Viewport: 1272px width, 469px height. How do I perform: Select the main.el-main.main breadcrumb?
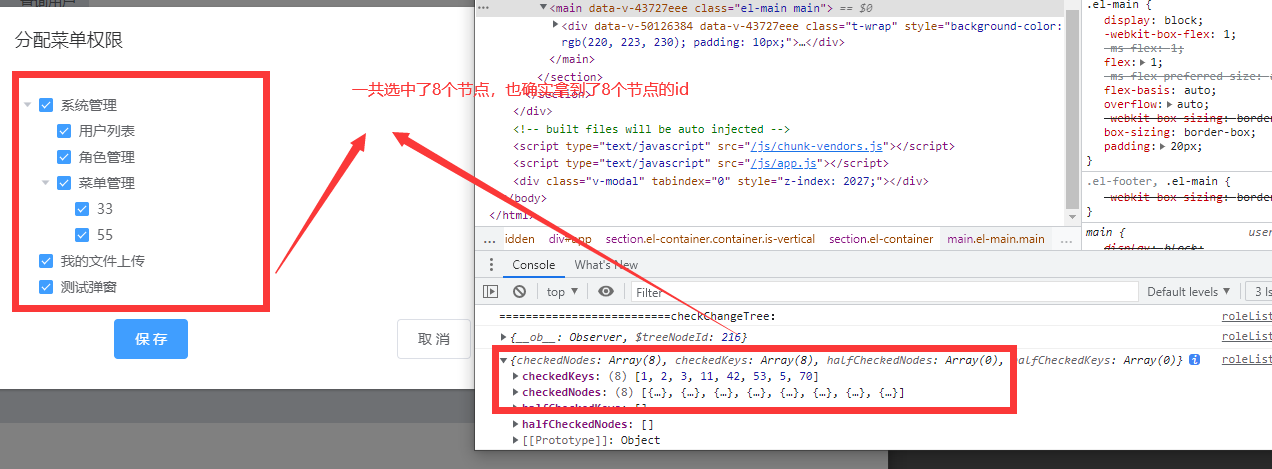(x=996, y=239)
